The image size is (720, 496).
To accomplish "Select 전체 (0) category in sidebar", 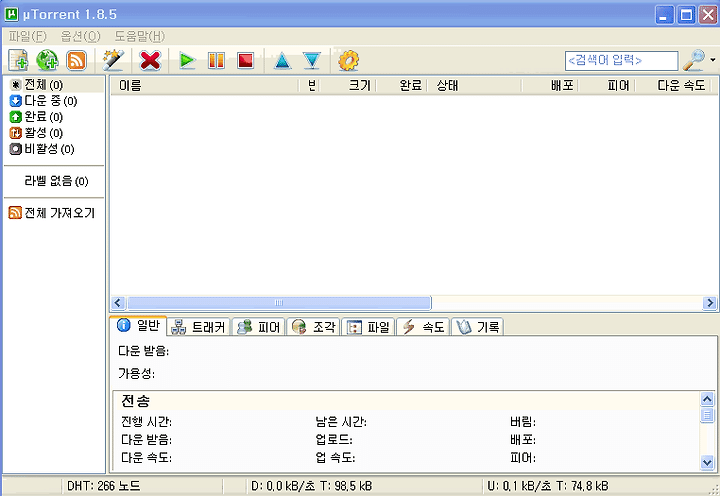I will 54,85.
